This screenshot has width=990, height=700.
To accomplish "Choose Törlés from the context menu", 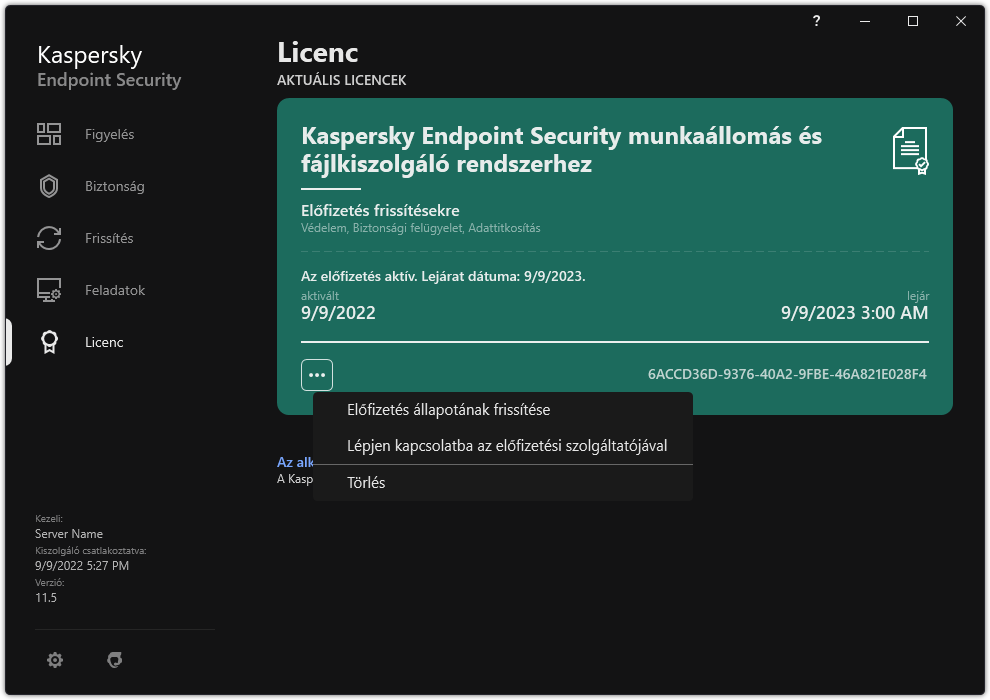I will pyautogui.click(x=365, y=482).
